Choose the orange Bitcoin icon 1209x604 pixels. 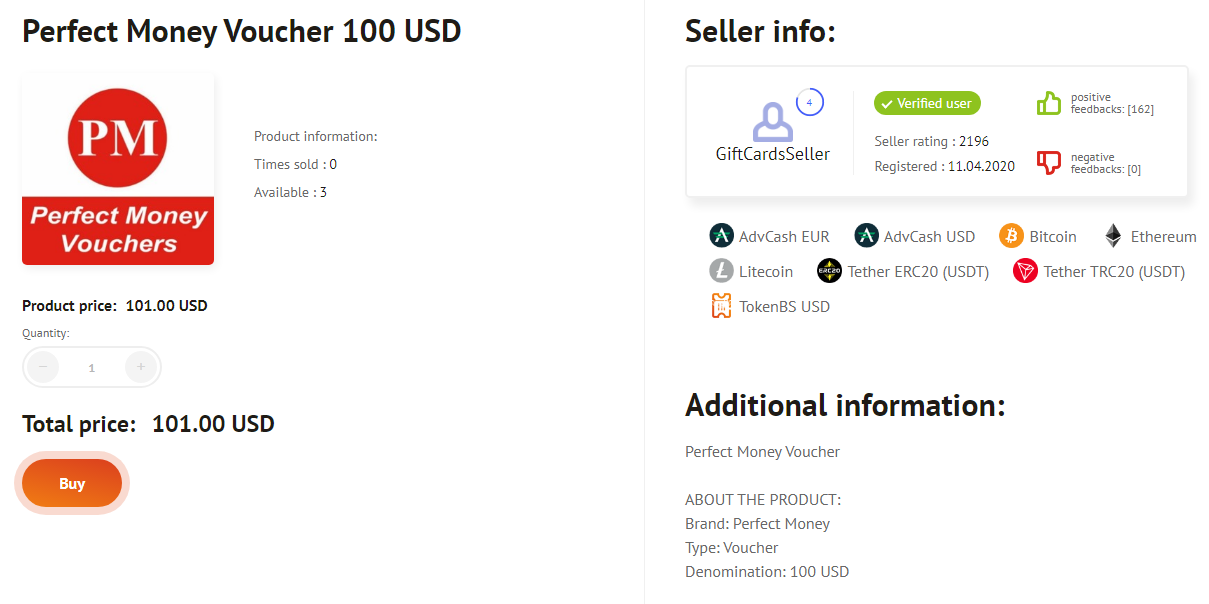[1011, 236]
